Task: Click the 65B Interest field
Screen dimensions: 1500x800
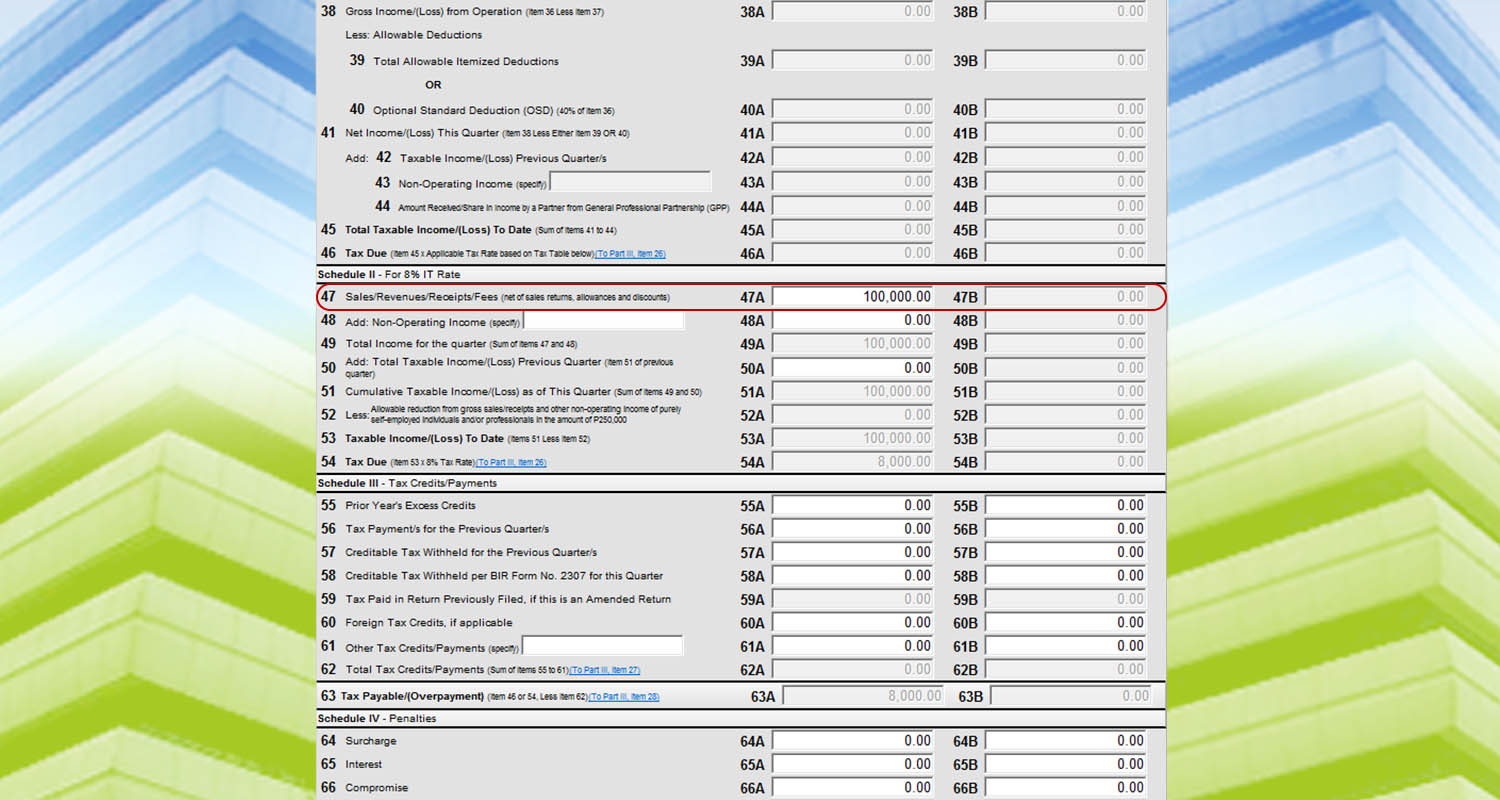Action: tap(1066, 764)
